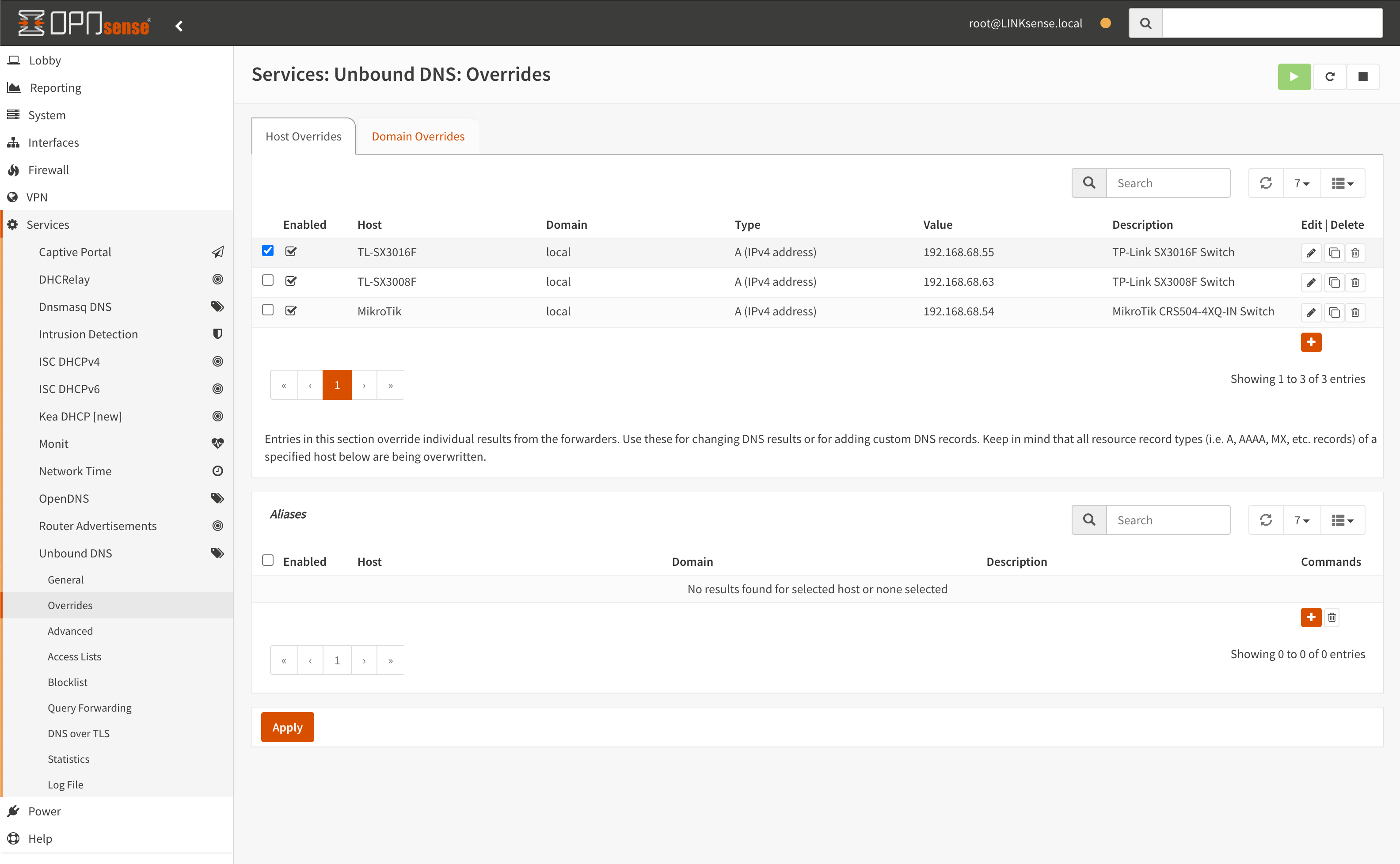Enable checkbox for TL-SX3008F entry

(267, 280)
